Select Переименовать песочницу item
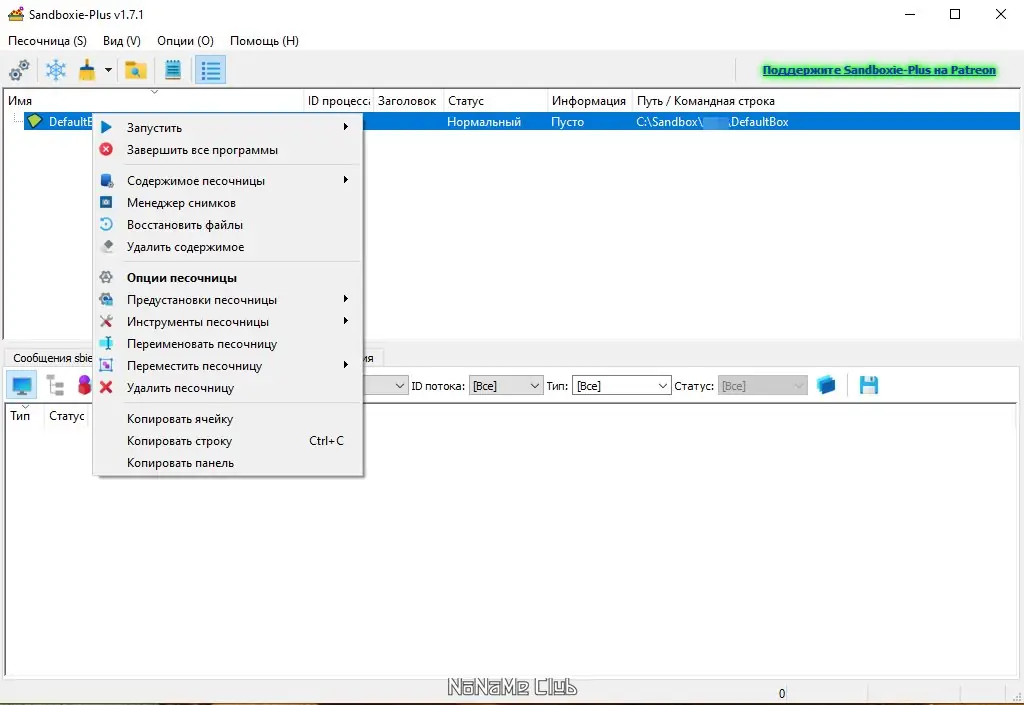The height and width of the screenshot is (705, 1024). 228,344
